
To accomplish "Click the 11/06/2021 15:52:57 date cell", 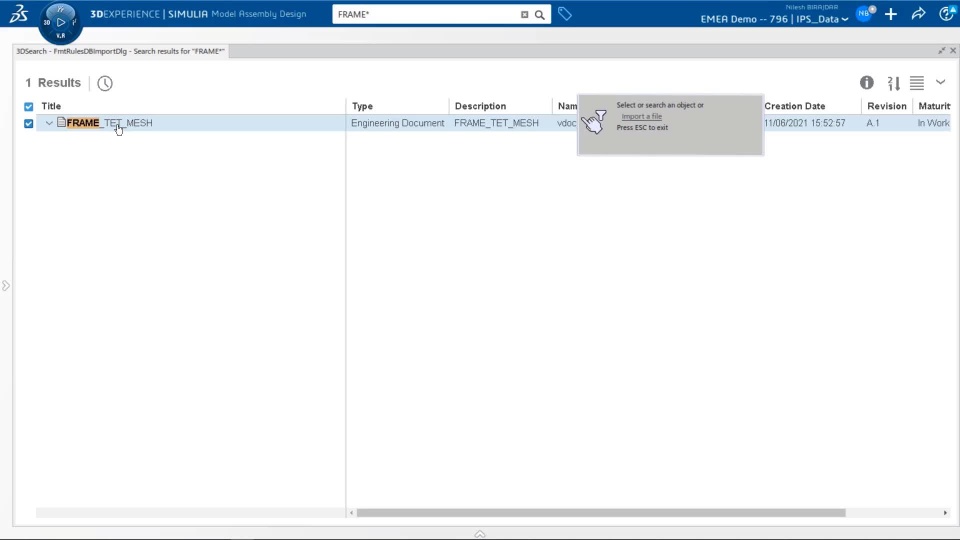I will [804, 123].
